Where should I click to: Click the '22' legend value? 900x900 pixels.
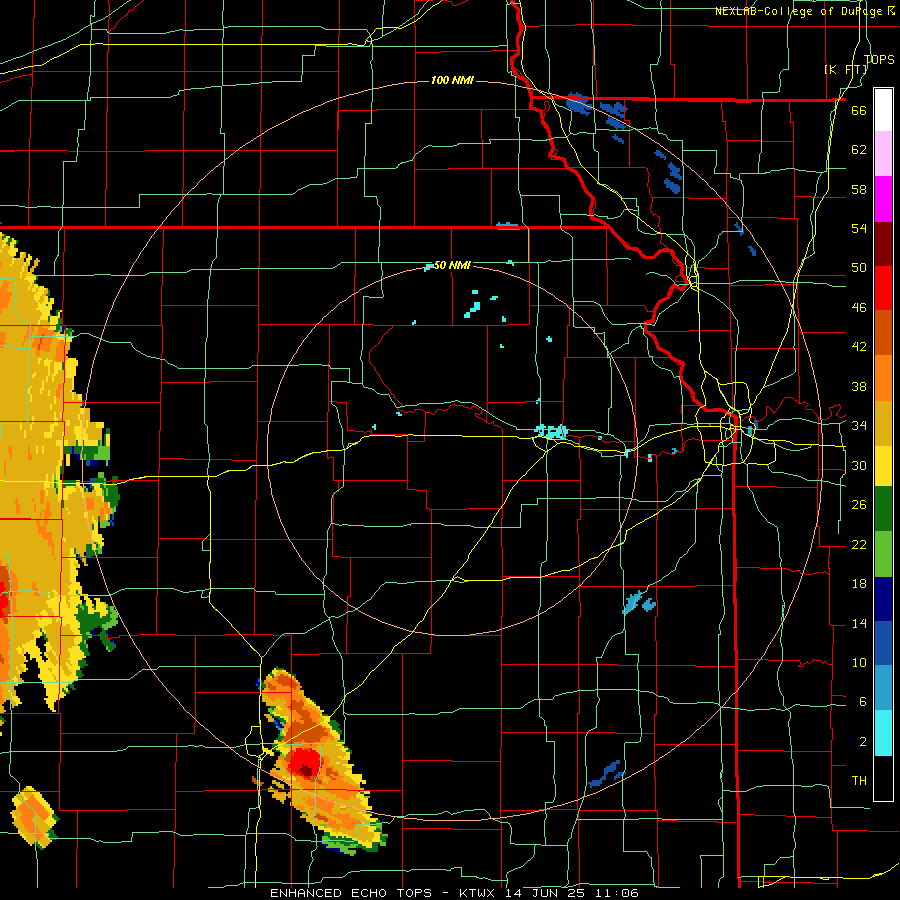(859, 544)
